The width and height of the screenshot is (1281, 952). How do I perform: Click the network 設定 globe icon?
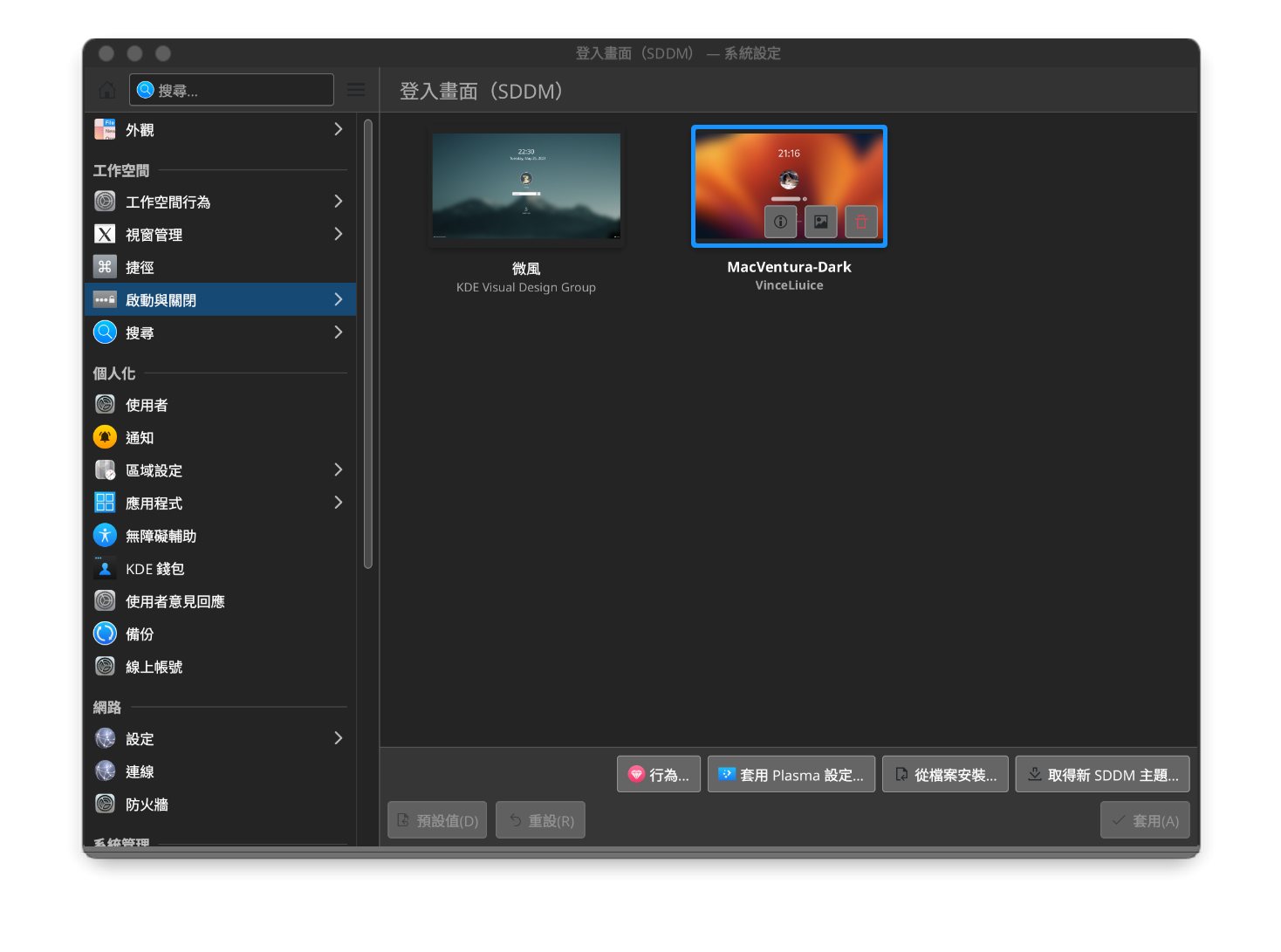click(105, 738)
